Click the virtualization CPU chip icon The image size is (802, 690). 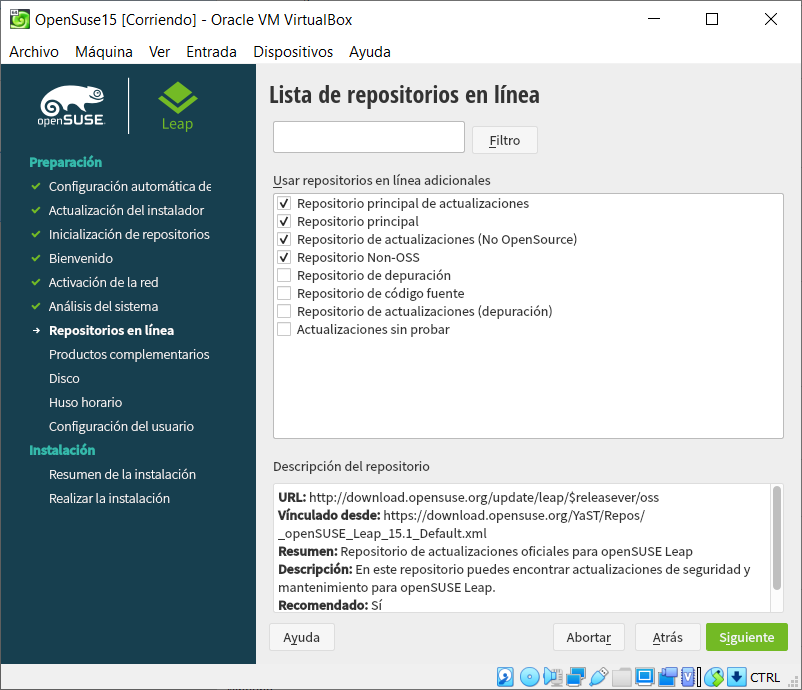688,677
